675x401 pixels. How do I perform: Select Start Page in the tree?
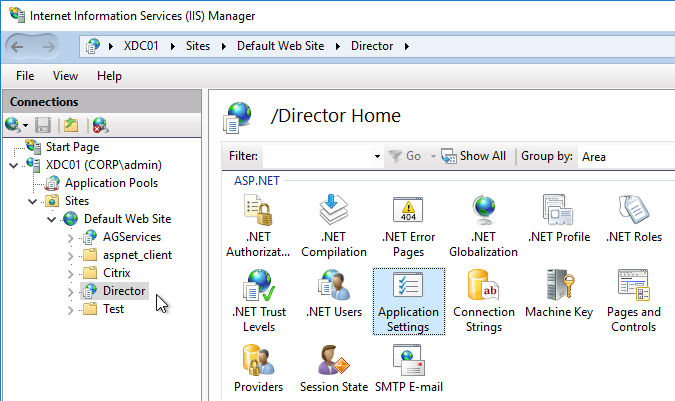(x=72, y=147)
